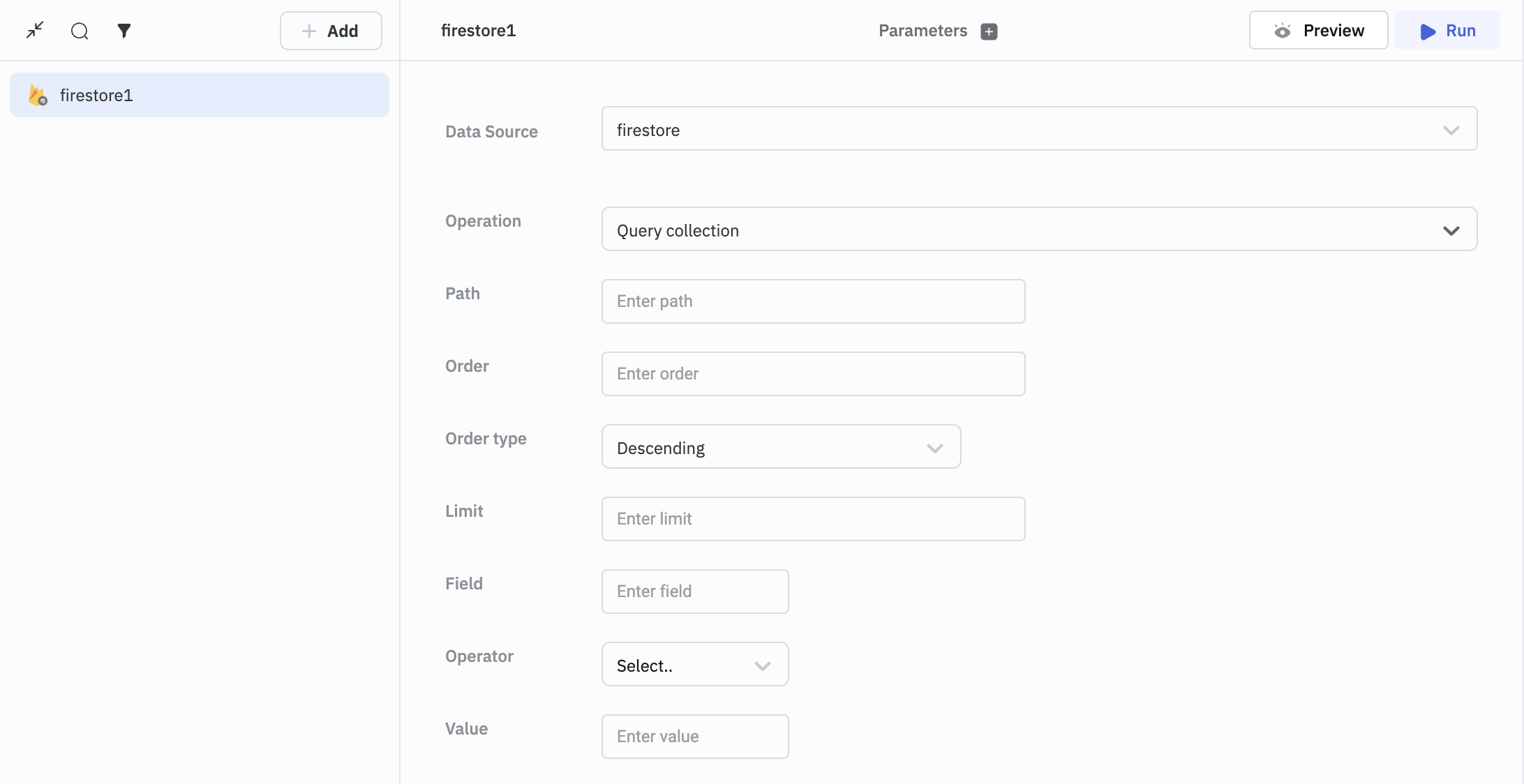This screenshot has width=1524, height=784.
Task: Enter a value in the Limit field
Action: click(x=813, y=518)
